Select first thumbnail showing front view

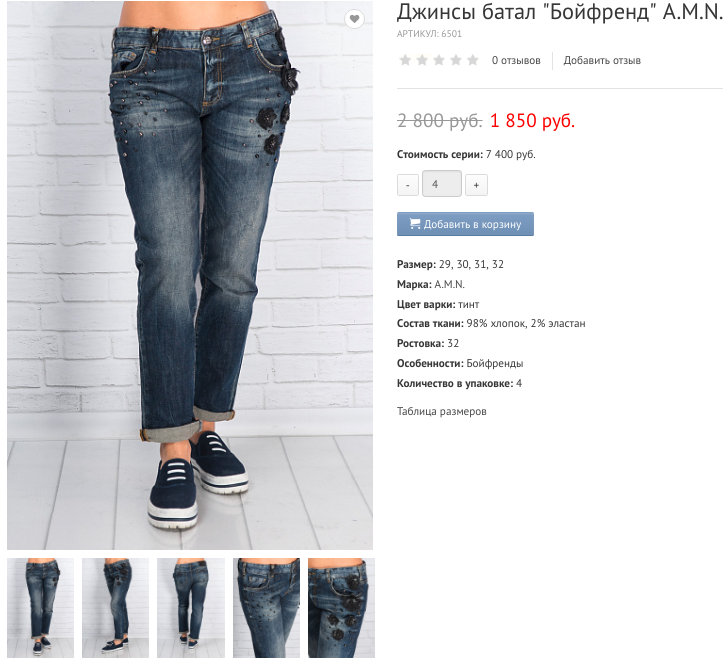tap(41, 608)
